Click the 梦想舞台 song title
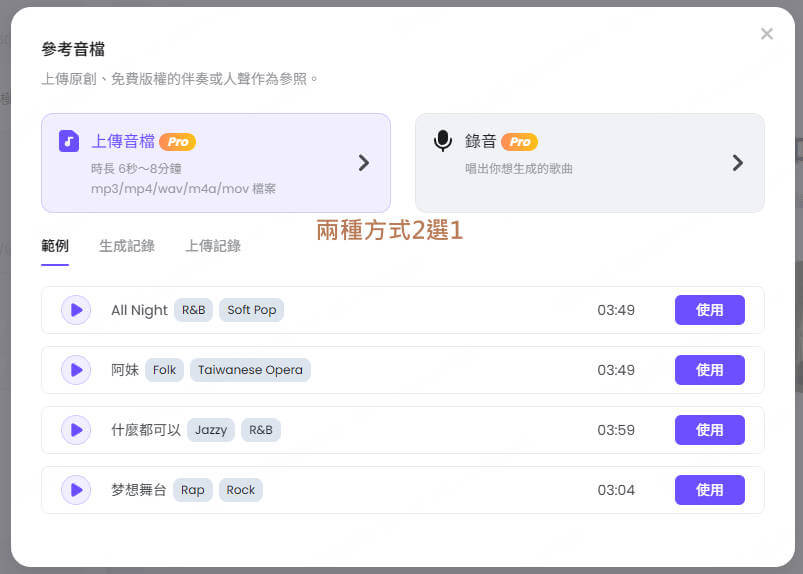 (139, 490)
